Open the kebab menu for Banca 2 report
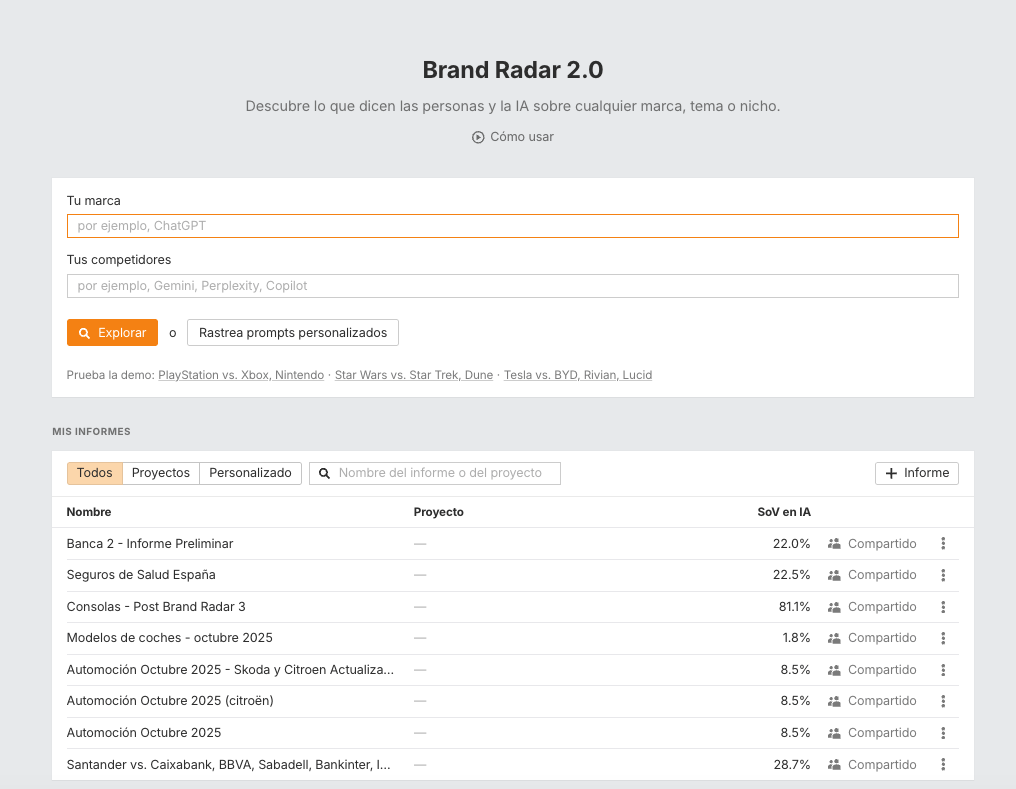The image size is (1016, 789). click(942, 543)
